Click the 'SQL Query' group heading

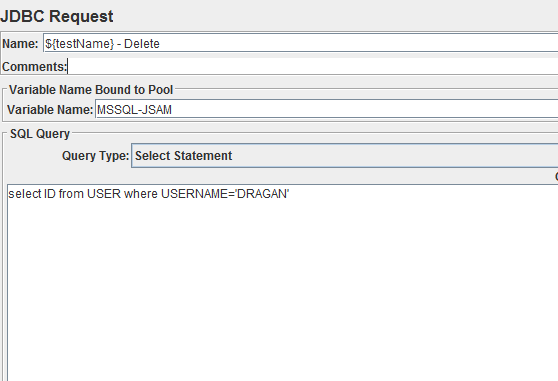tap(40, 134)
